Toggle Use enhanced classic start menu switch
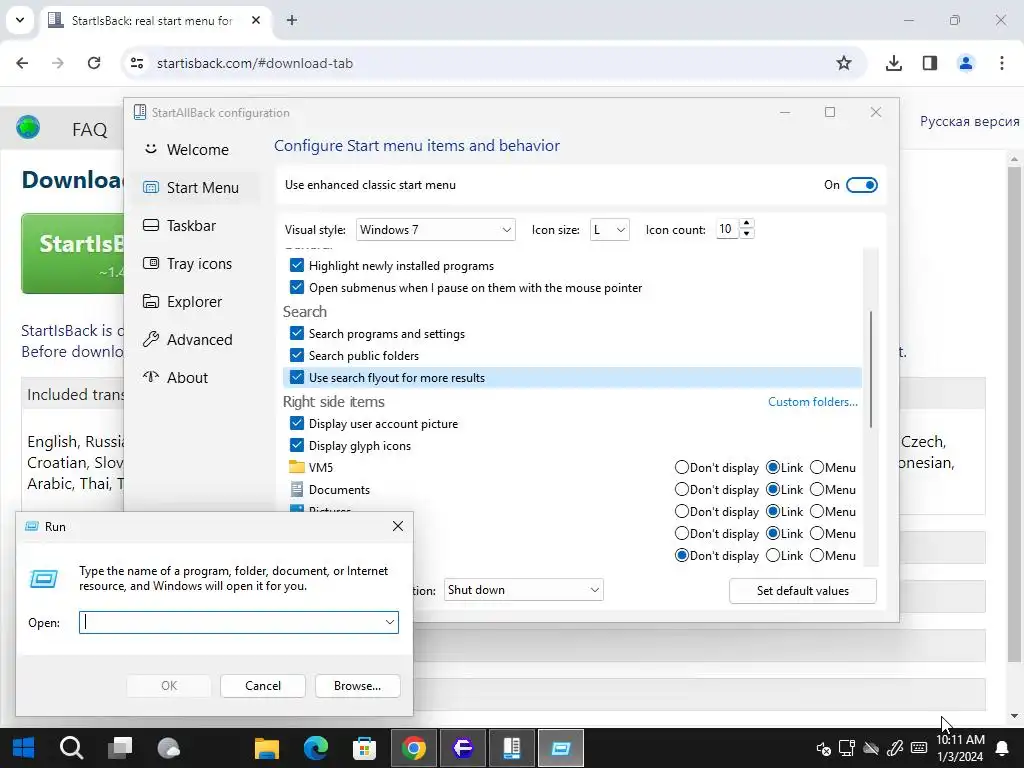The height and width of the screenshot is (768, 1024). pos(861,185)
